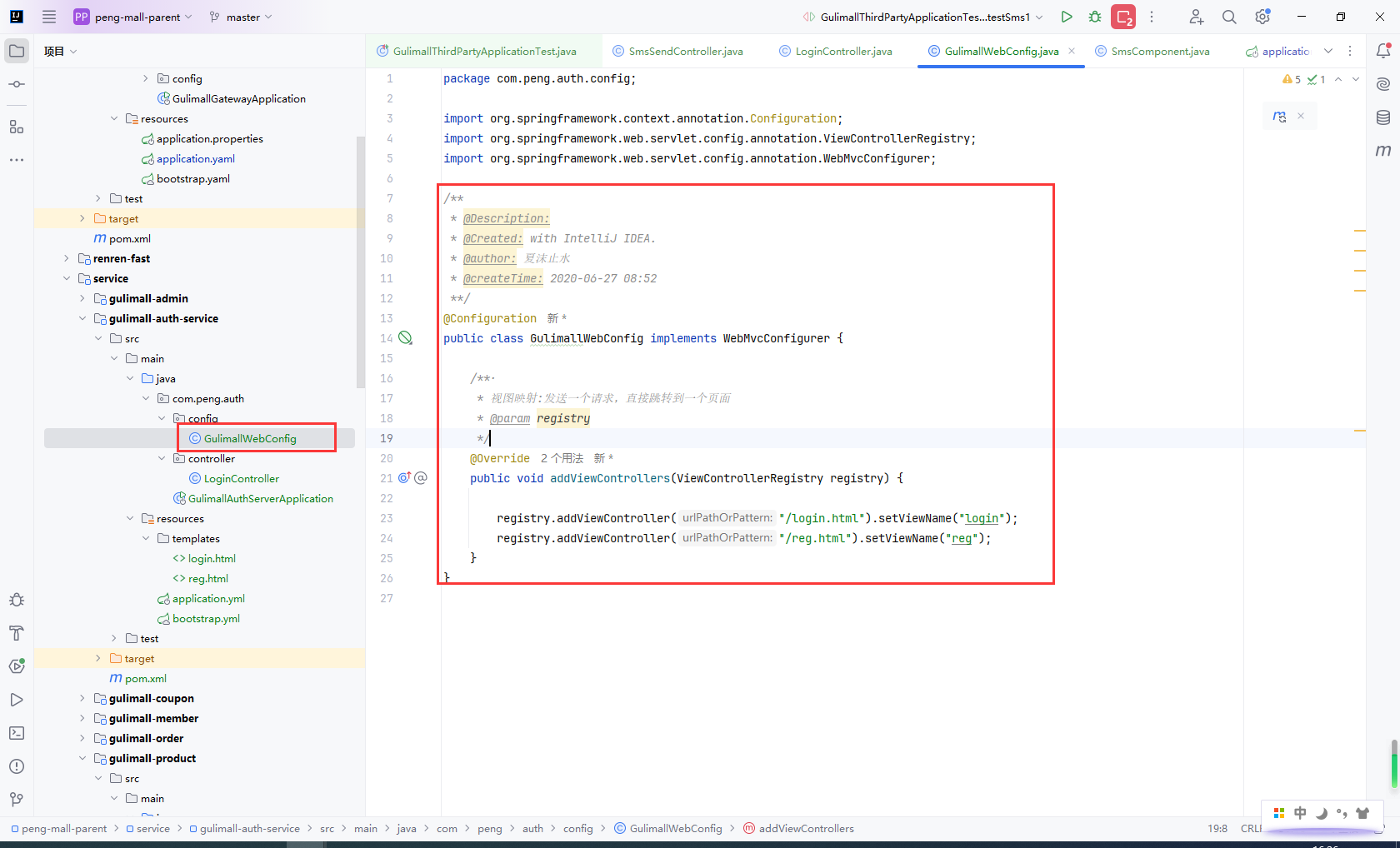
Task: Debug the testSms1 configuration
Action: 1095,17
